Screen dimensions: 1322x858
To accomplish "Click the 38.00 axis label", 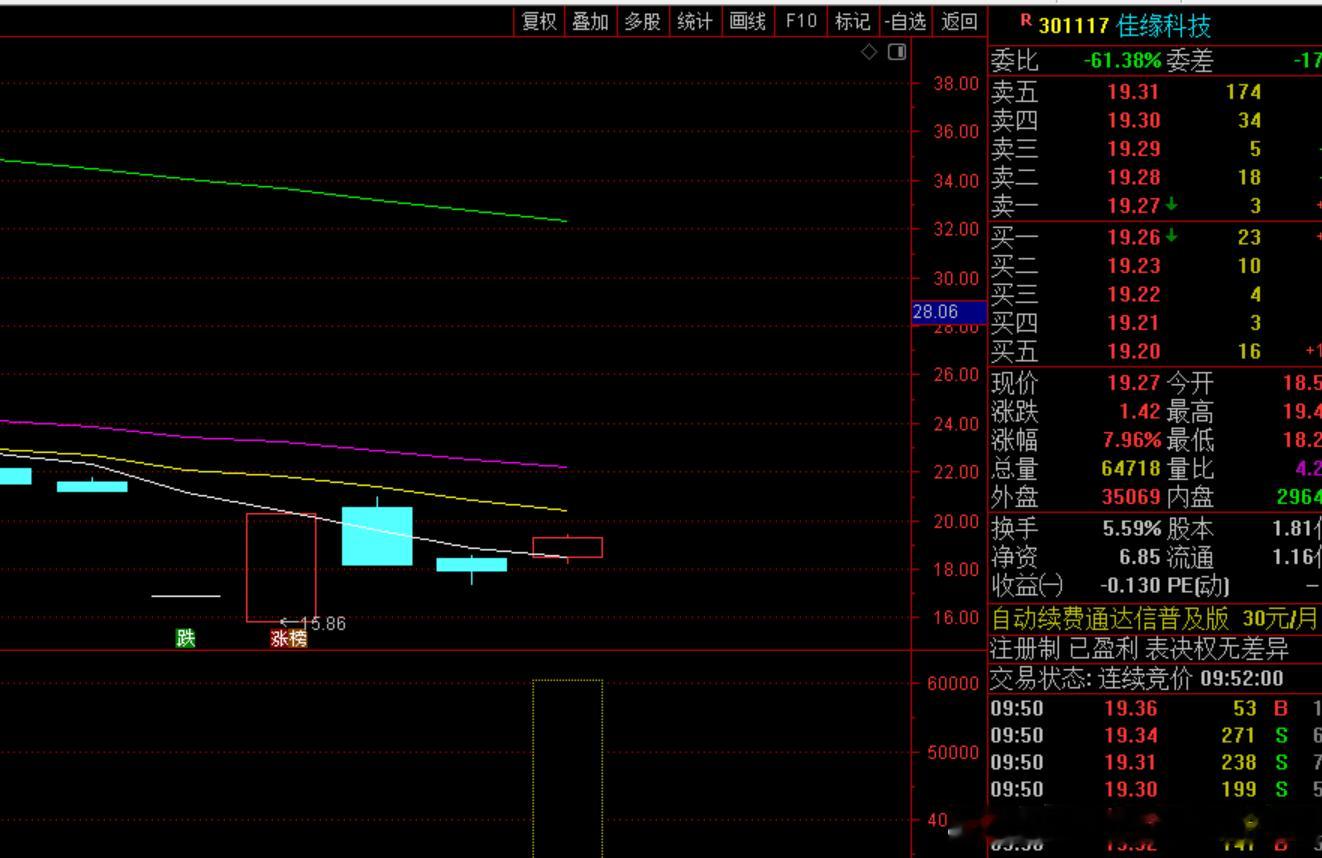I will [x=955, y=84].
